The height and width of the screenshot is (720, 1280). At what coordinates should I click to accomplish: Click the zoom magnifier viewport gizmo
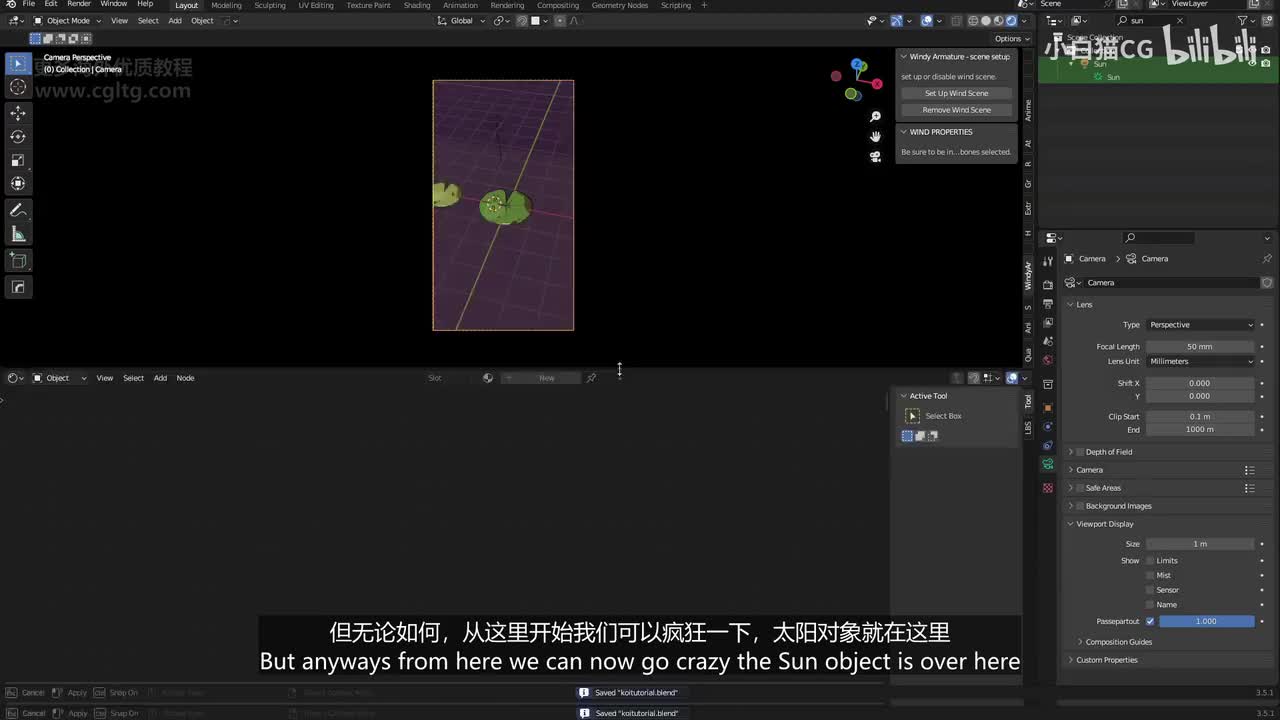tap(875, 117)
